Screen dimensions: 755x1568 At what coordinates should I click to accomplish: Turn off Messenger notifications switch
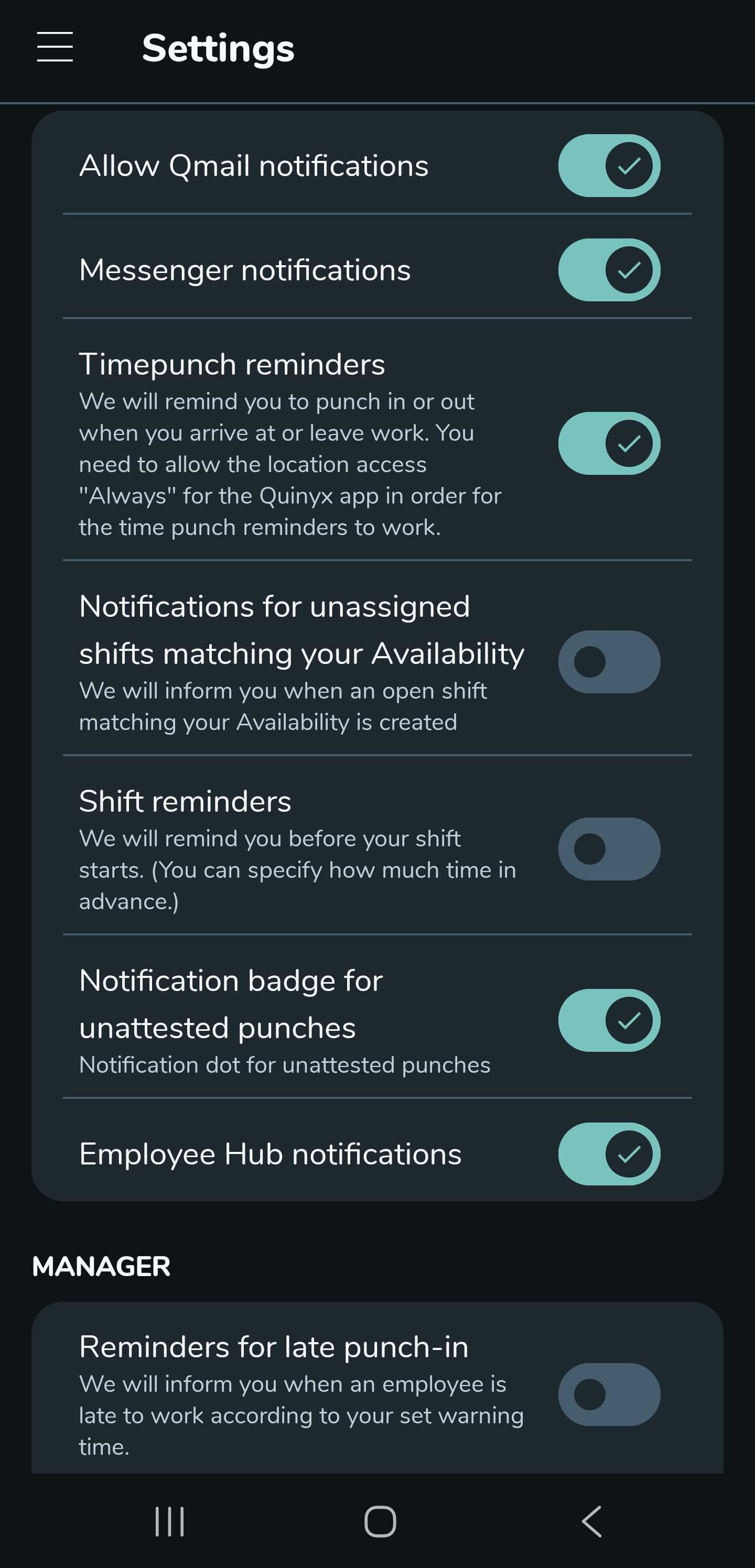(x=609, y=270)
